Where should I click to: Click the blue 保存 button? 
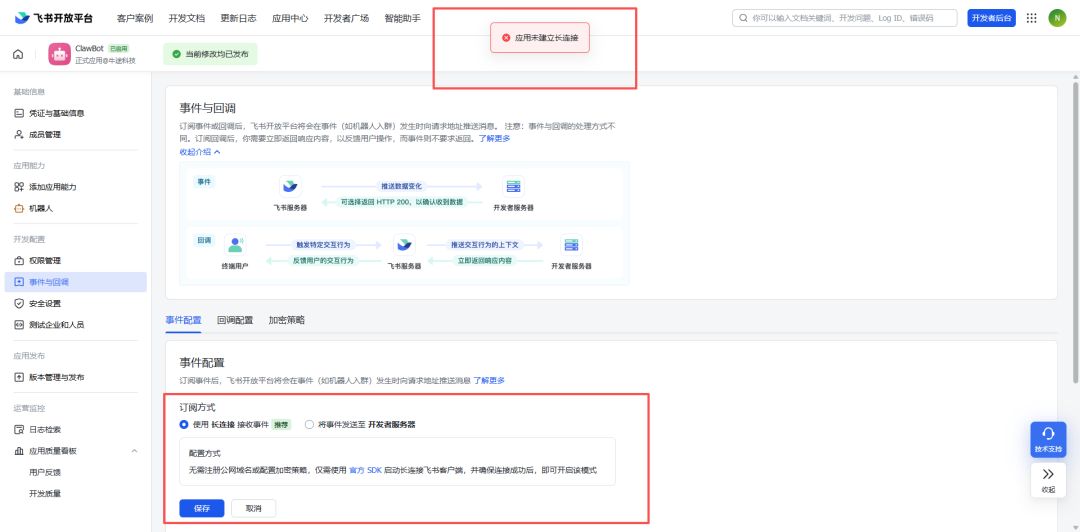coord(202,509)
